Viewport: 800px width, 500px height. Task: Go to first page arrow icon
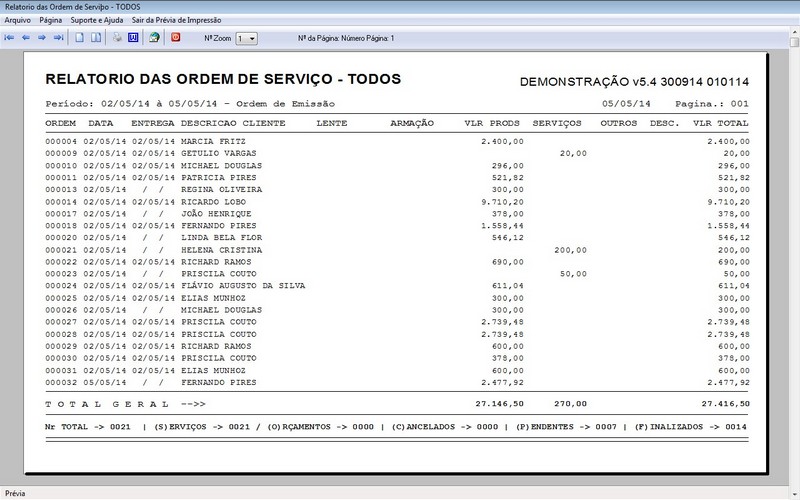(9, 38)
